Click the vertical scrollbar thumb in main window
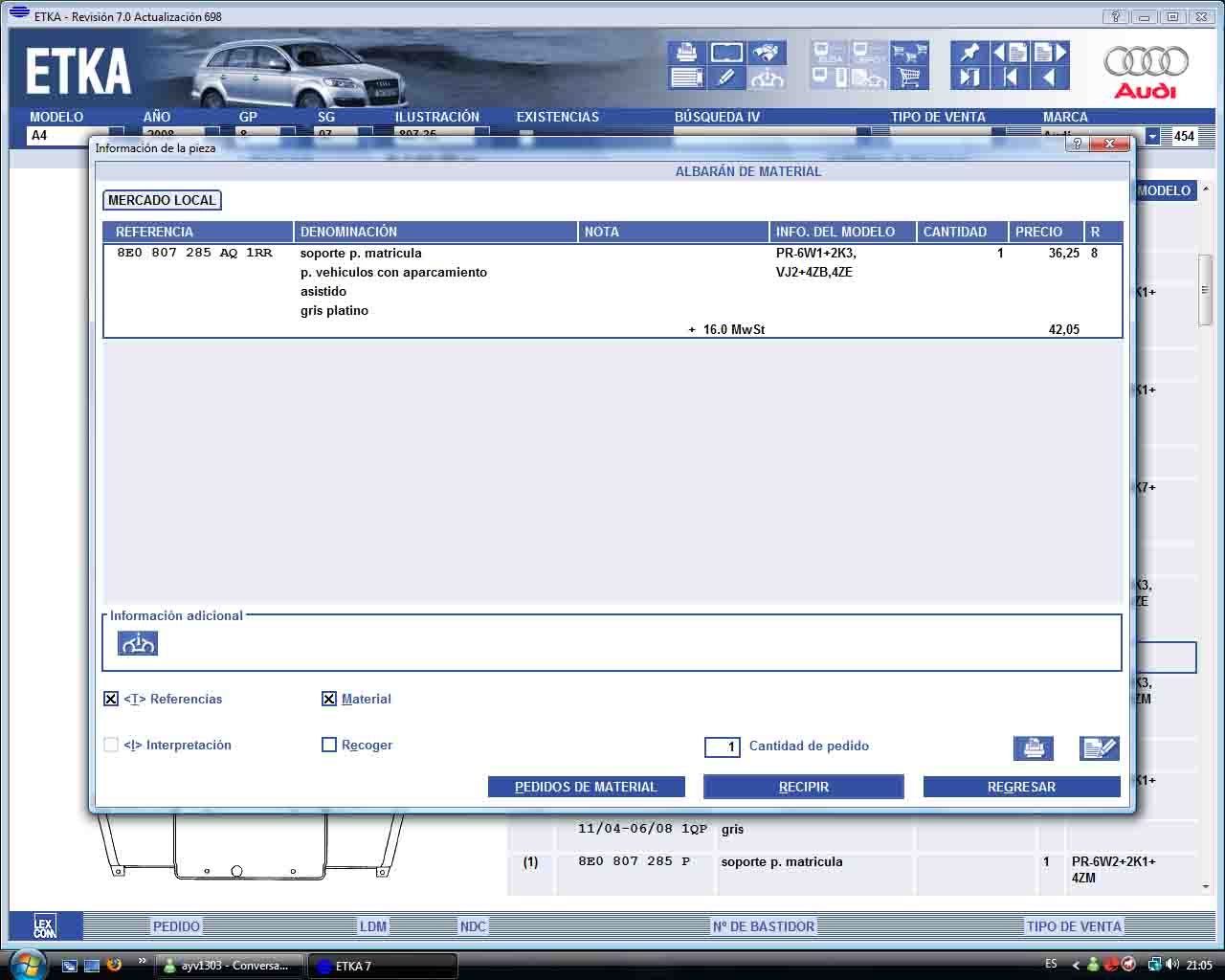 click(x=1205, y=291)
